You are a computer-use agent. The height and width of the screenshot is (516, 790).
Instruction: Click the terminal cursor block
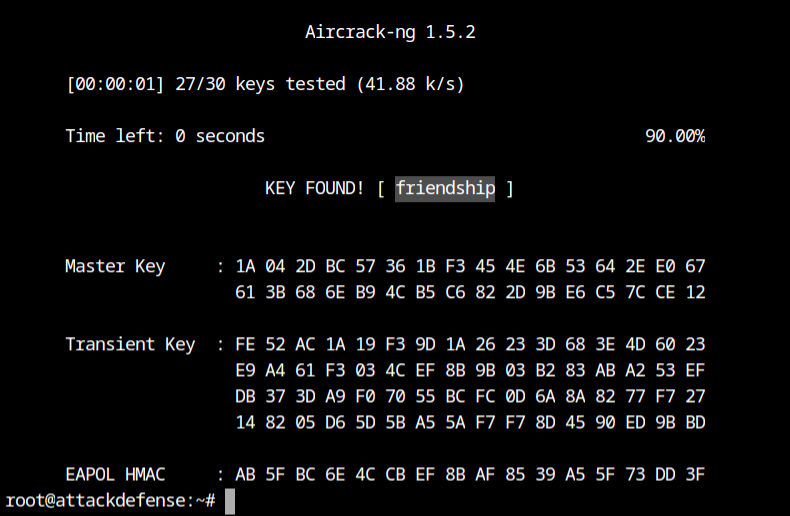tap(230, 500)
